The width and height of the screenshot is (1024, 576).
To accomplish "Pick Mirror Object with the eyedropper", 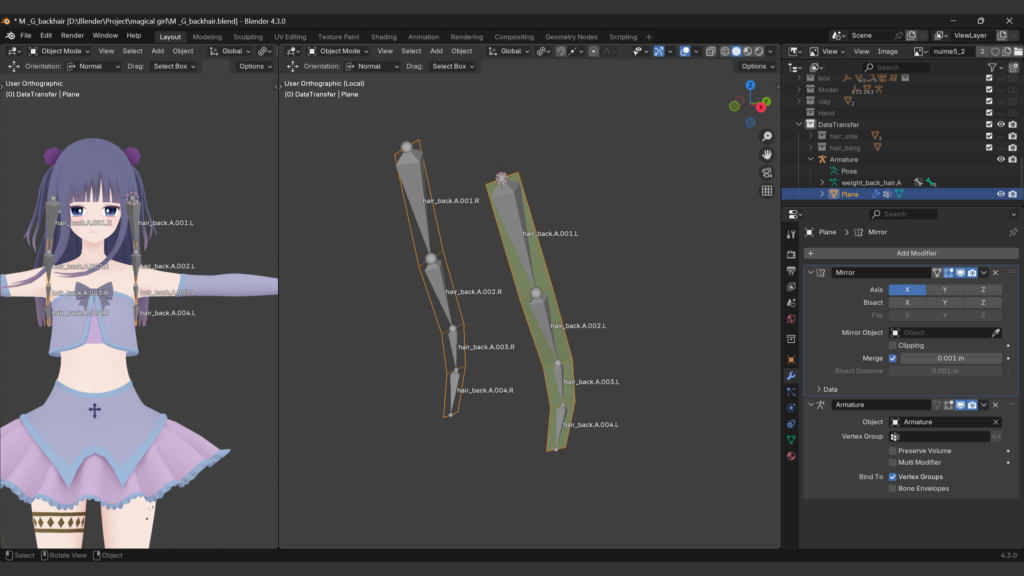I will (x=996, y=332).
